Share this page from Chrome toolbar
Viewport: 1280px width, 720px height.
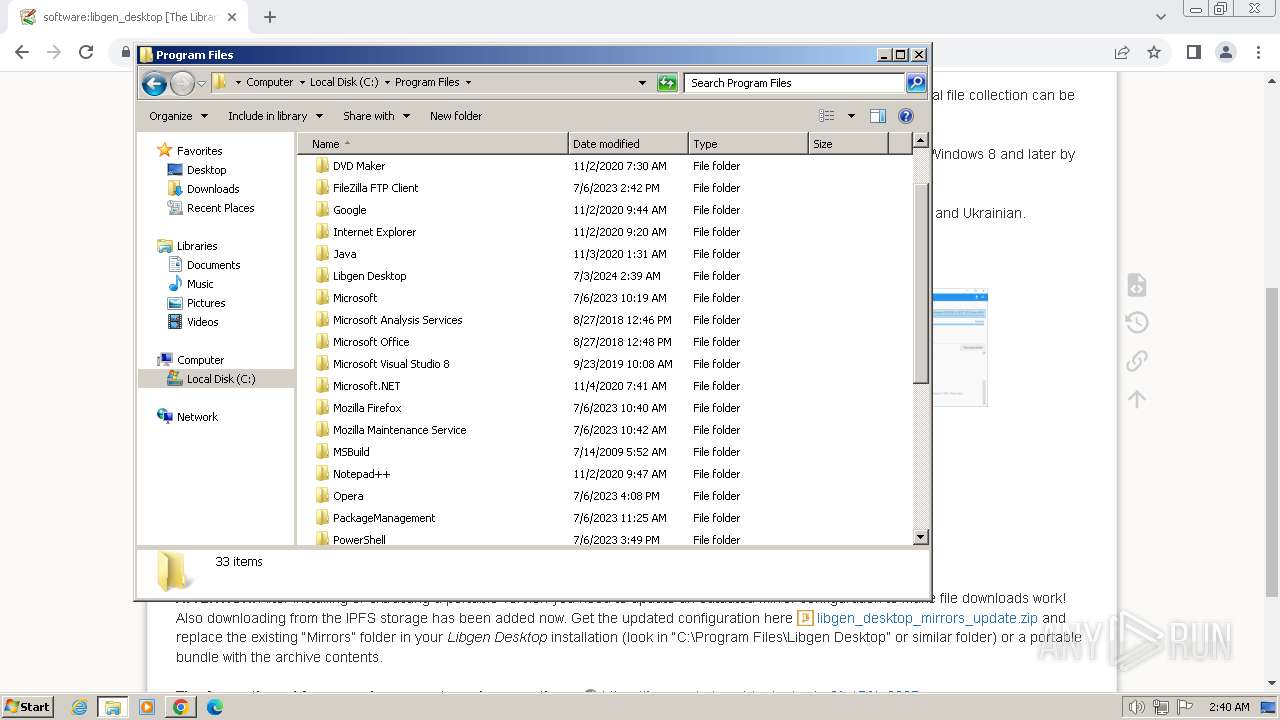(1122, 52)
